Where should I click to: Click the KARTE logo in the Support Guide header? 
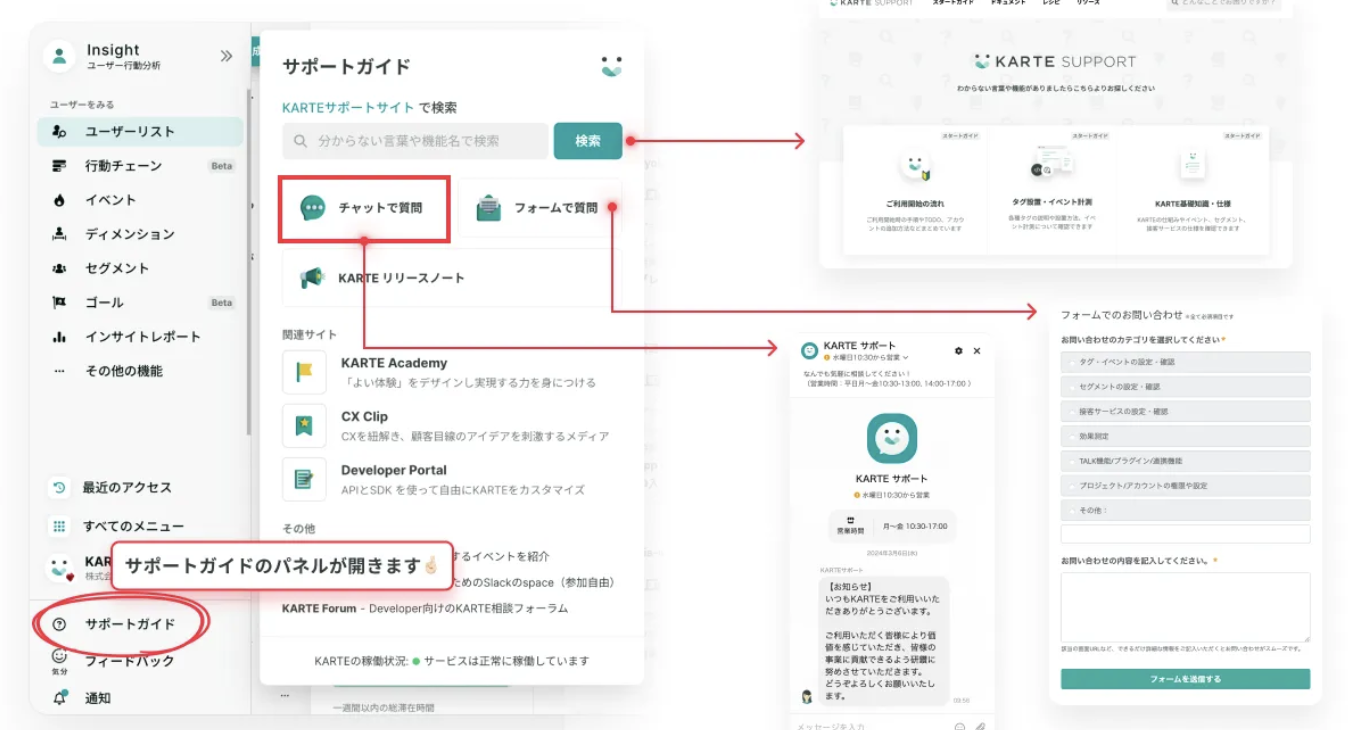(x=611, y=66)
